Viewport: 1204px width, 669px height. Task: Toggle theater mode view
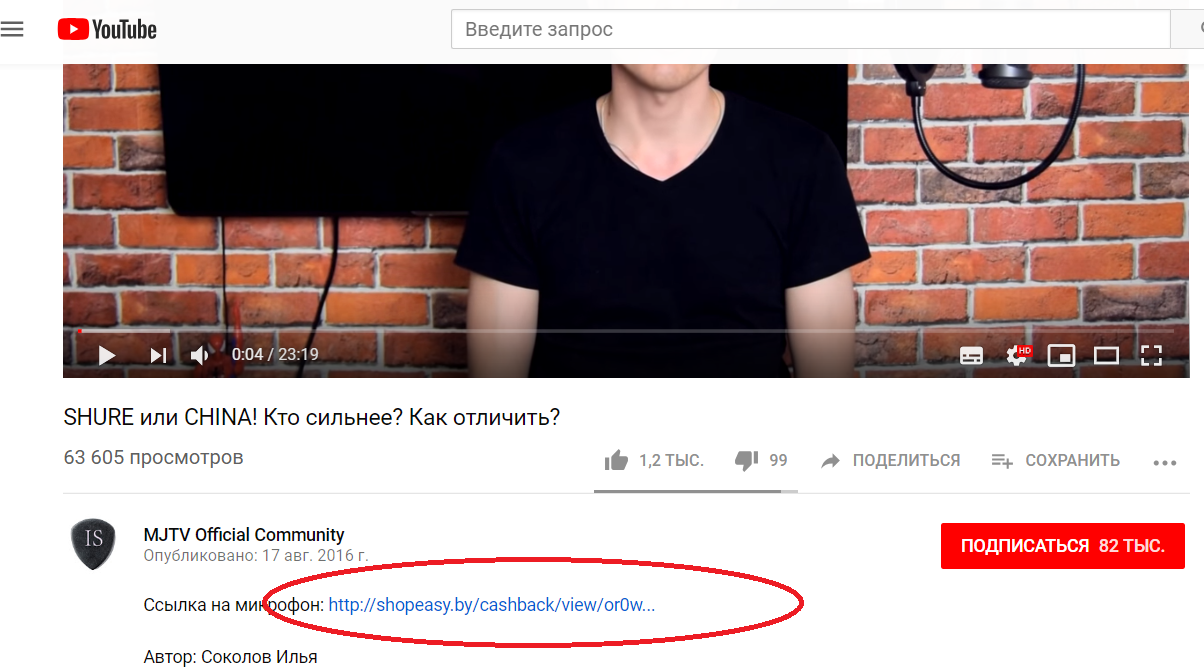click(1106, 355)
